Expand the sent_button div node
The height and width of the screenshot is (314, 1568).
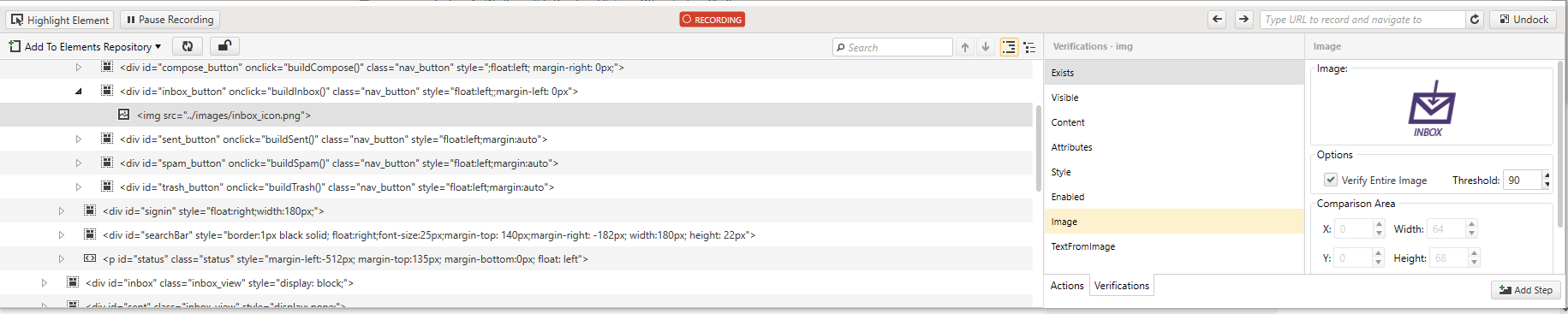[78, 139]
